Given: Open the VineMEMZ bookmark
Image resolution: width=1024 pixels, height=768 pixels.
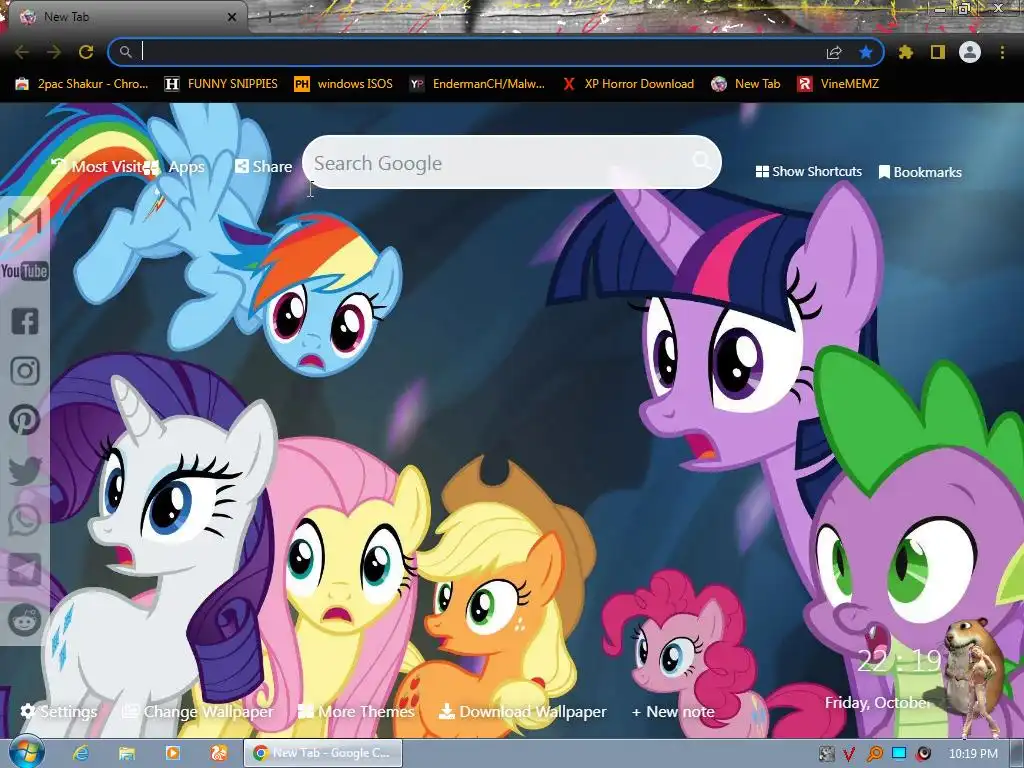Looking at the screenshot, I should (838, 84).
